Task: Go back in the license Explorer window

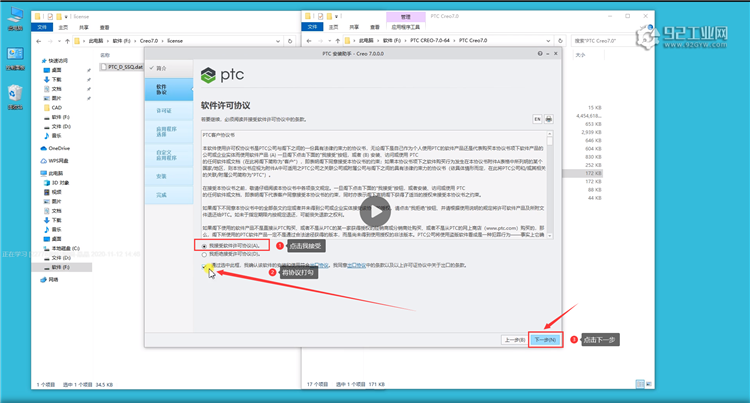Action: [x=39, y=41]
